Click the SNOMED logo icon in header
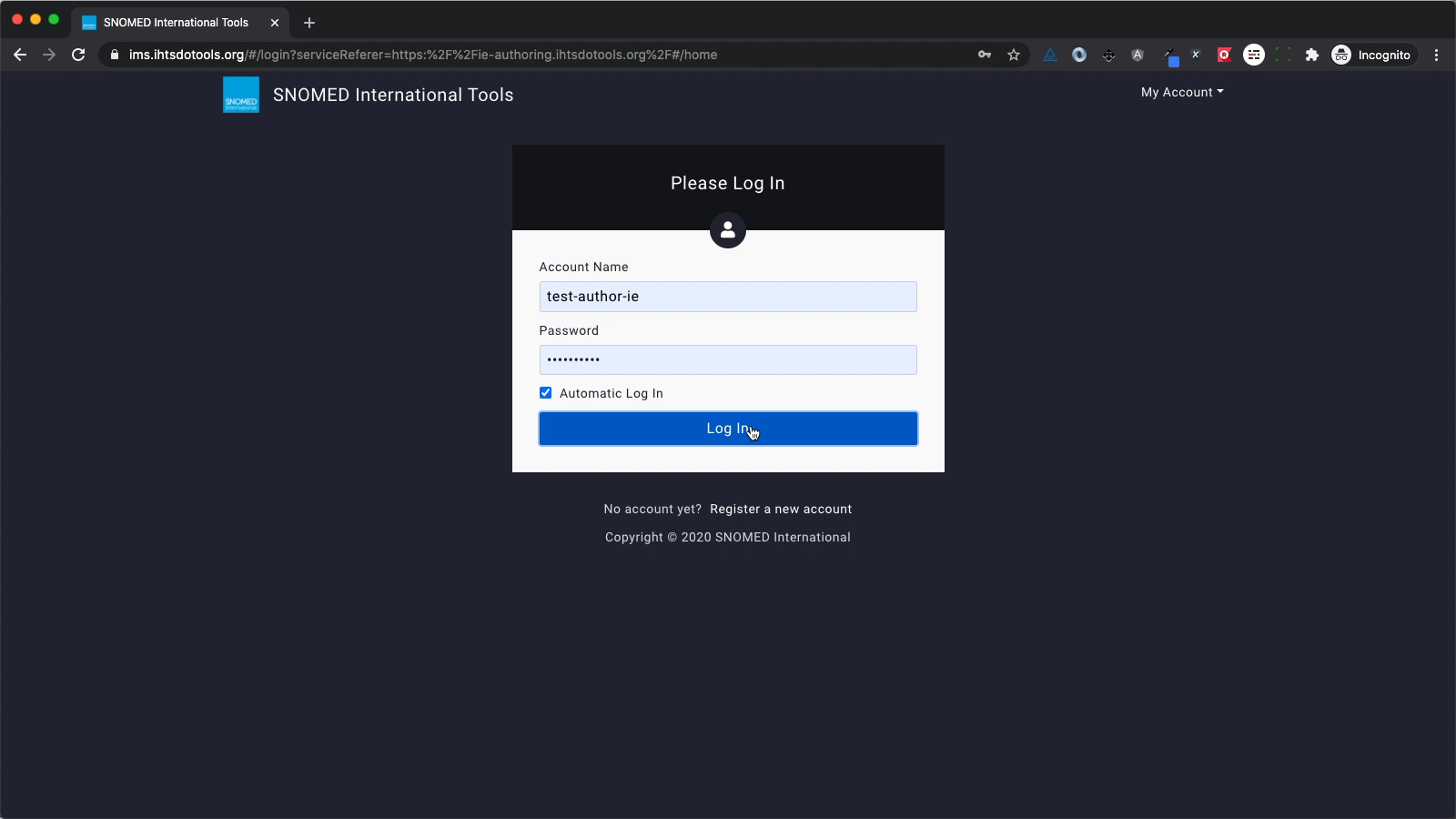 click(241, 95)
